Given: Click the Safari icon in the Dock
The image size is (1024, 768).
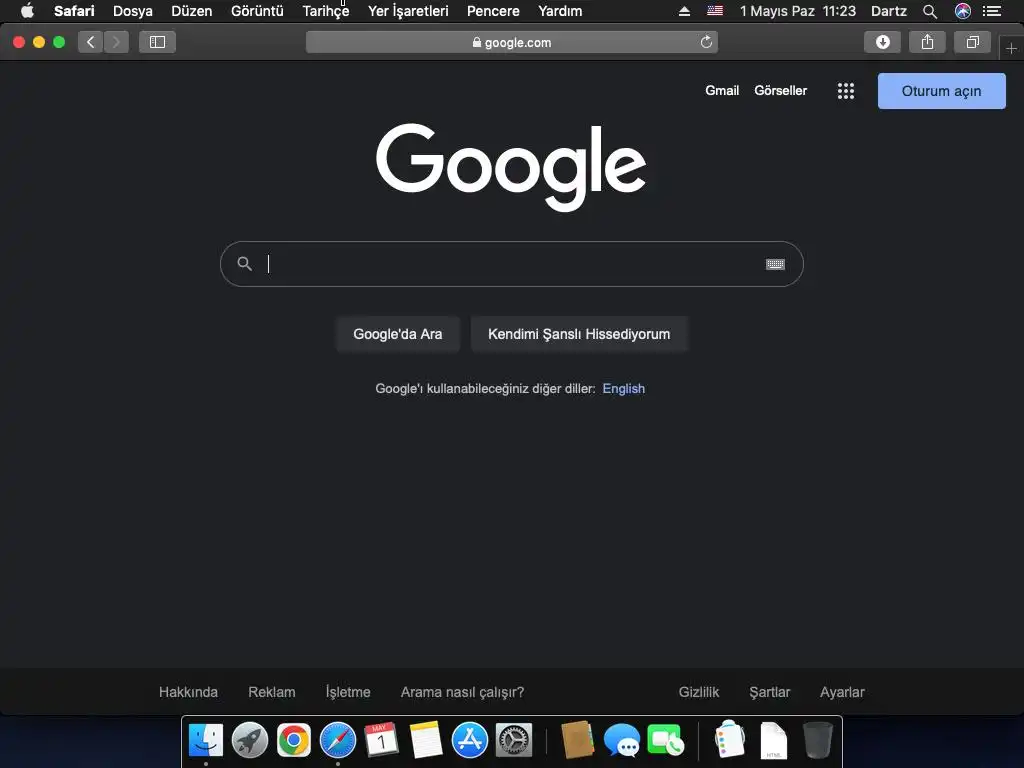Looking at the screenshot, I should 338,741.
